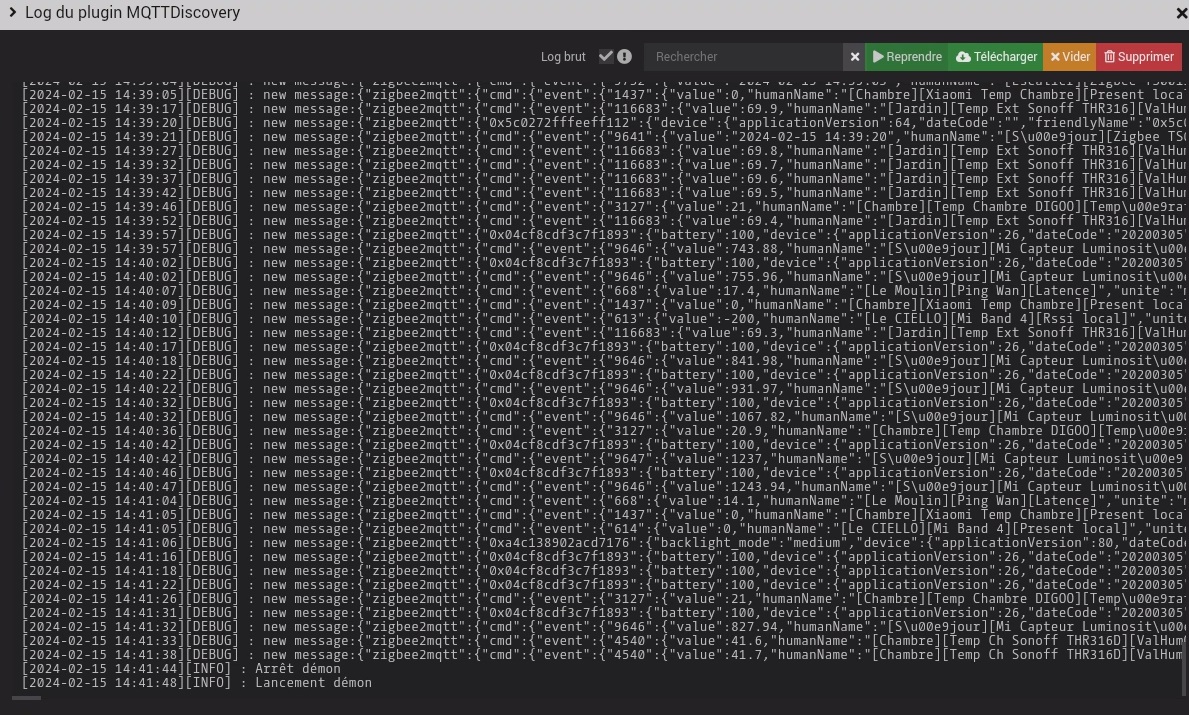Click the log entry timestamped 14:40:07
Screen dimensions: 1189x715
click(x=603, y=291)
